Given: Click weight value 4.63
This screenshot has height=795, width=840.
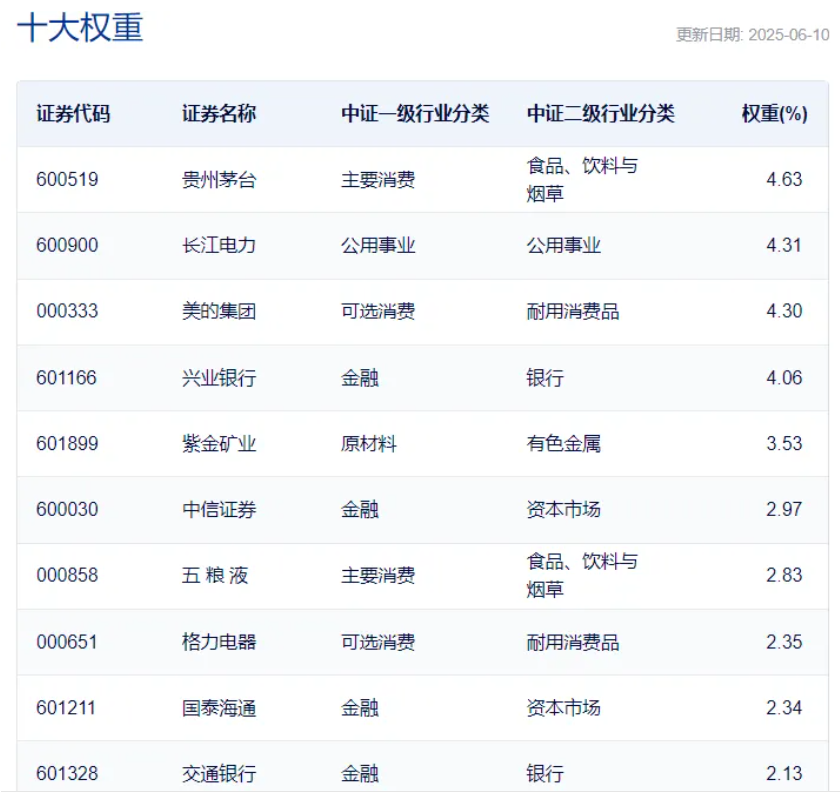Looking at the screenshot, I should (x=784, y=179).
